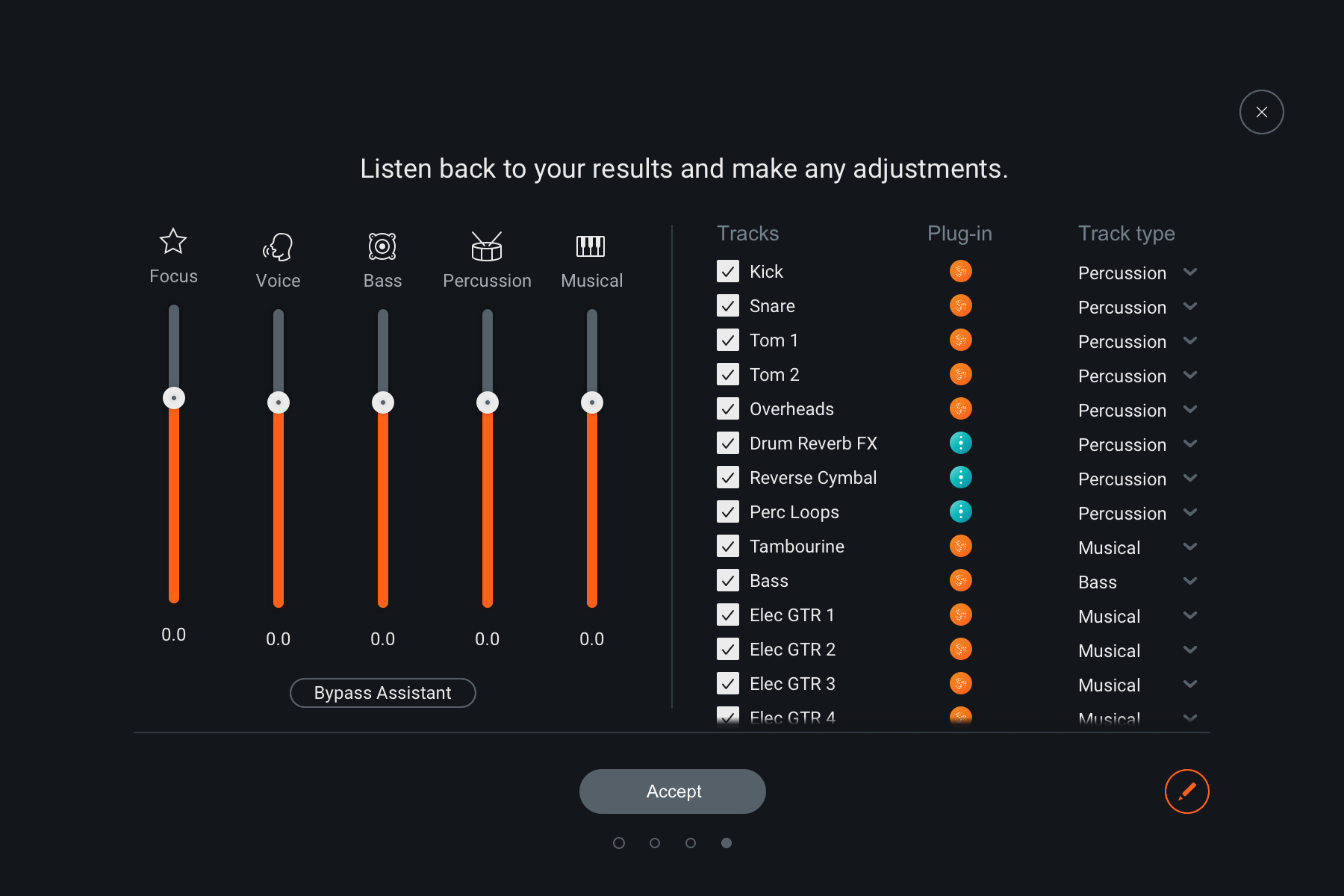Open the Drum Reverb FX teal plug-in icon
This screenshot has height=896, width=1344.
click(x=960, y=443)
